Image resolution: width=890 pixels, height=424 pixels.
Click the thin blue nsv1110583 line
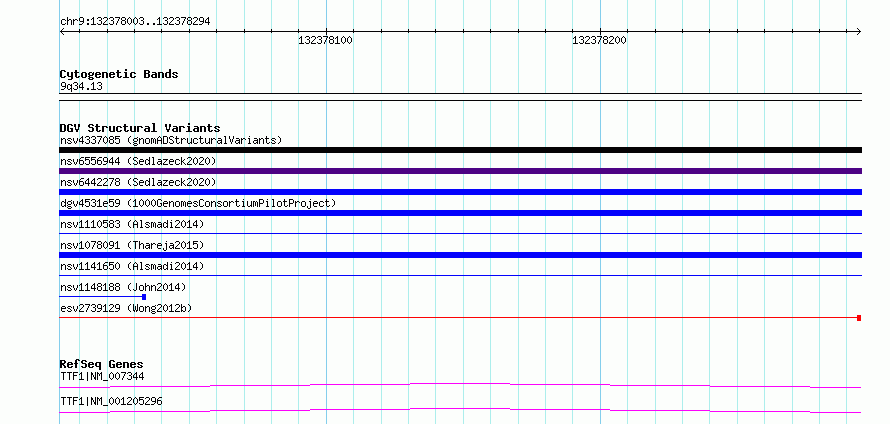[x=460, y=233]
